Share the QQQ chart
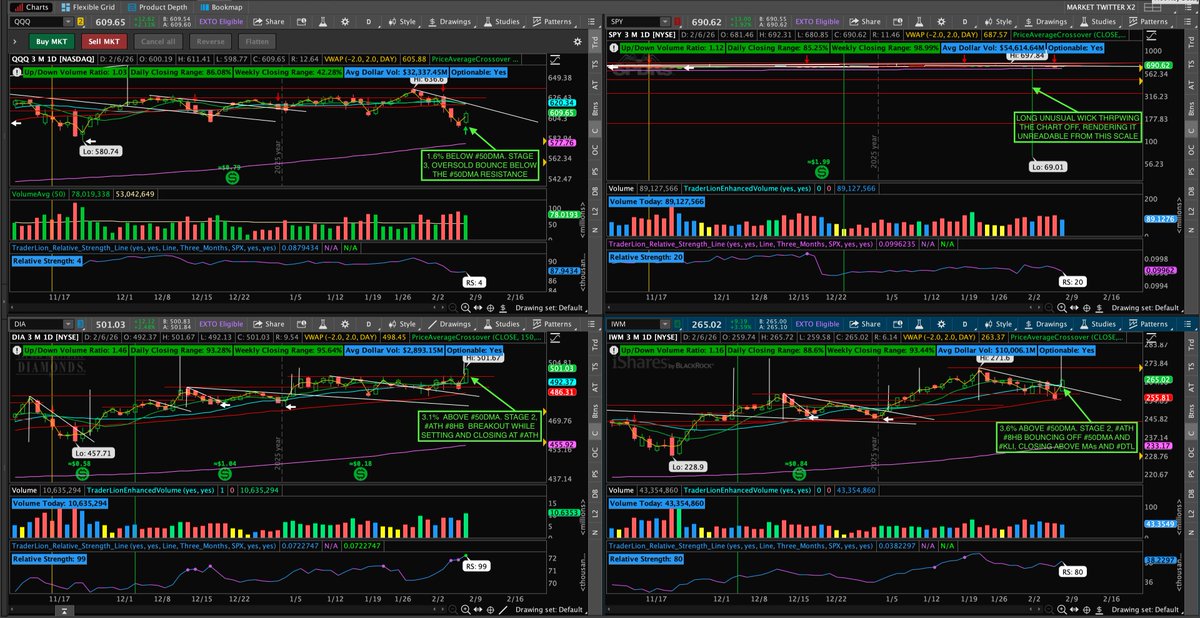The image size is (1200, 618). (x=269, y=22)
